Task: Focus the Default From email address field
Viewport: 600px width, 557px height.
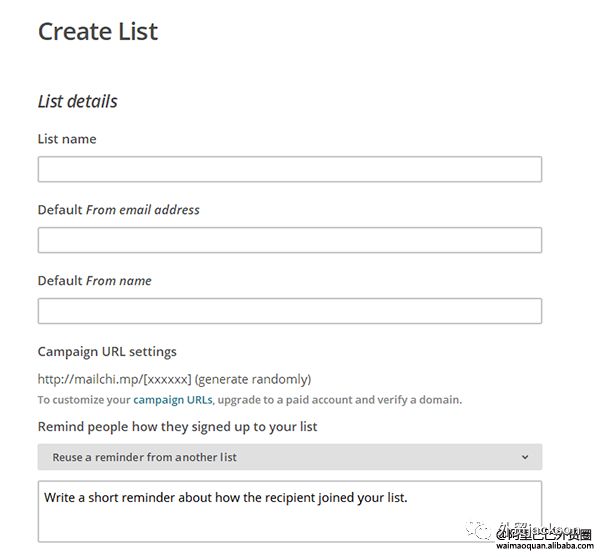Action: [289, 240]
